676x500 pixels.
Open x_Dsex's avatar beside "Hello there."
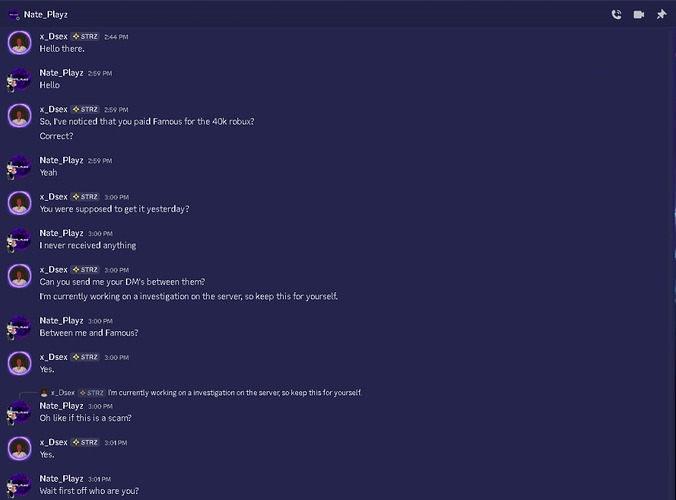click(18, 42)
